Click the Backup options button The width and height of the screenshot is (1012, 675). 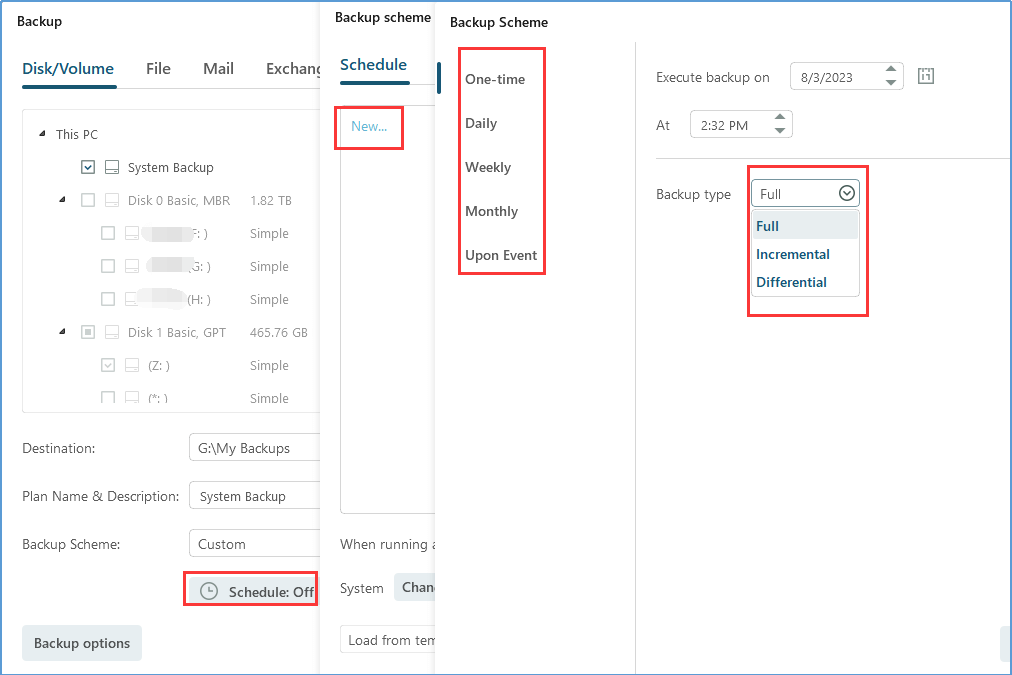click(x=82, y=643)
